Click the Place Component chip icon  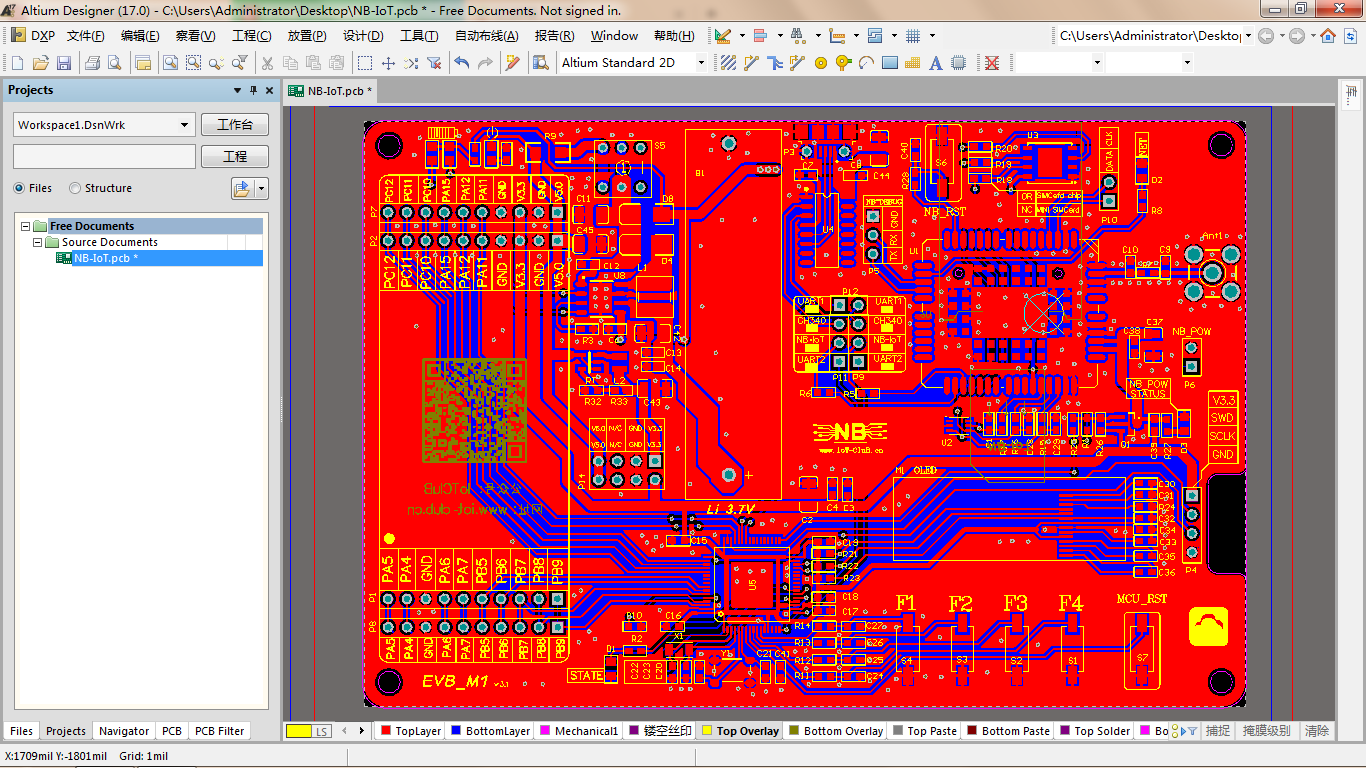point(959,63)
